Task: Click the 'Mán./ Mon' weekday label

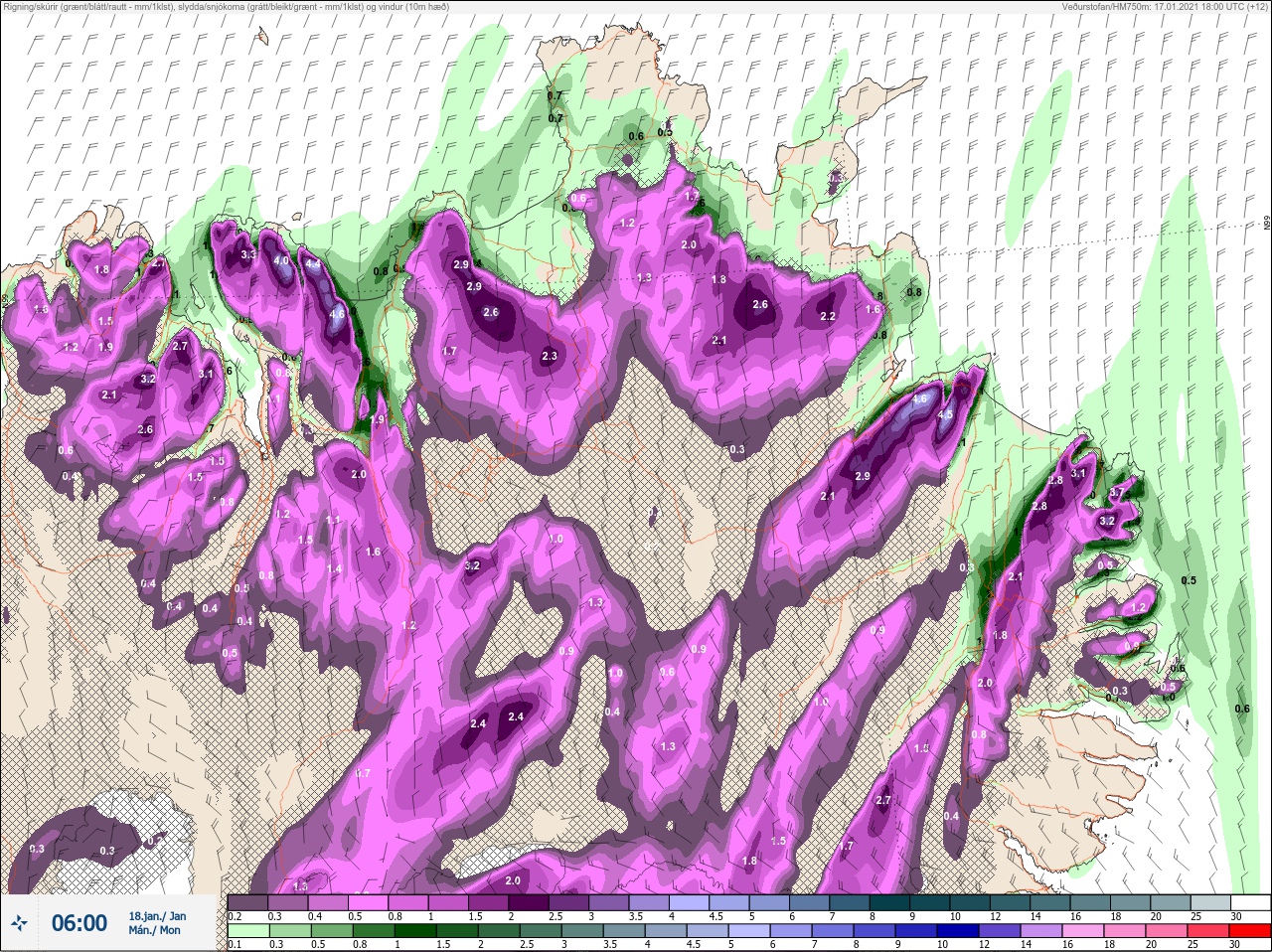Action: click(x=155, y=930)
